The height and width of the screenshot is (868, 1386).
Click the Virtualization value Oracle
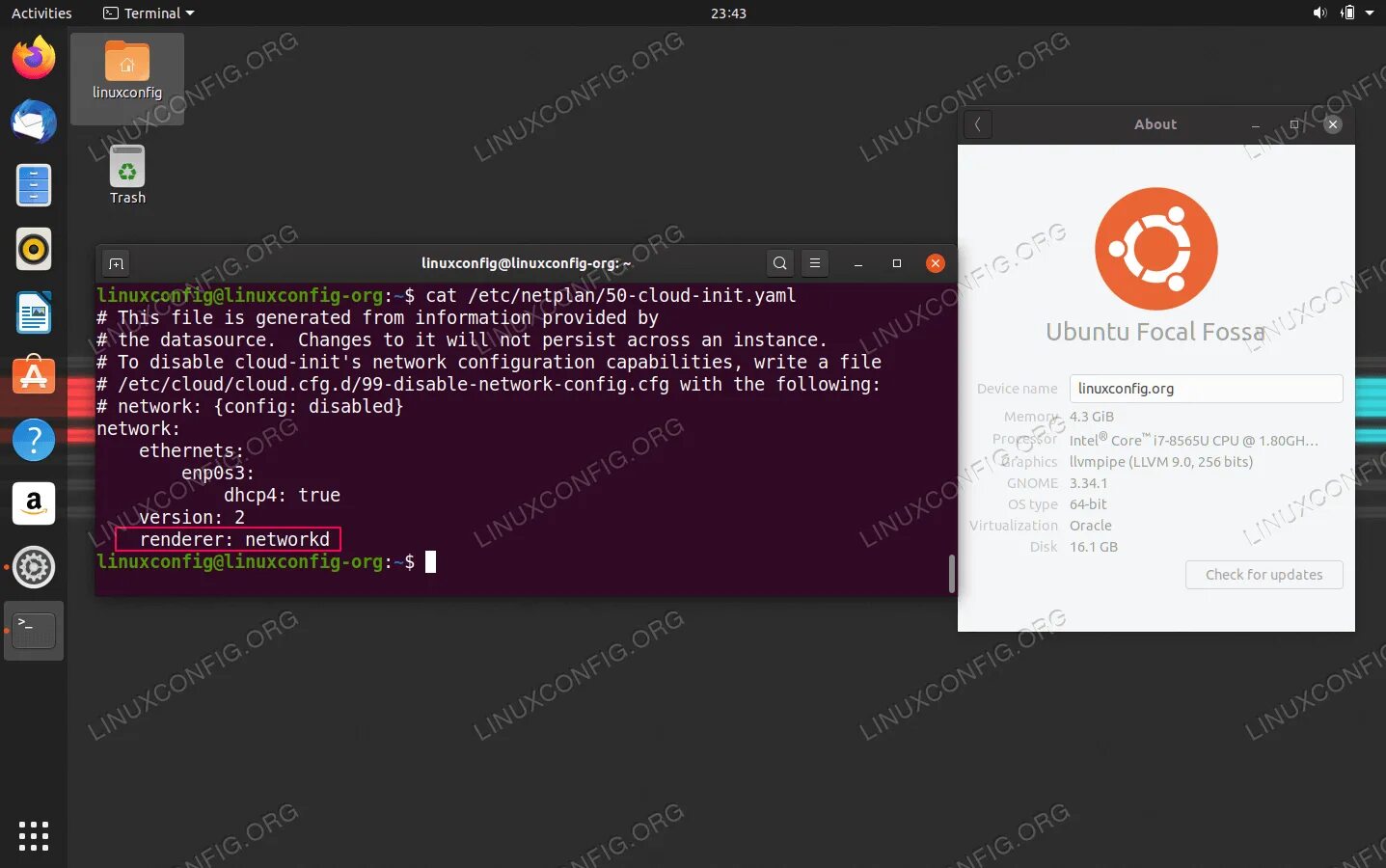click(x=1091, y=526)
